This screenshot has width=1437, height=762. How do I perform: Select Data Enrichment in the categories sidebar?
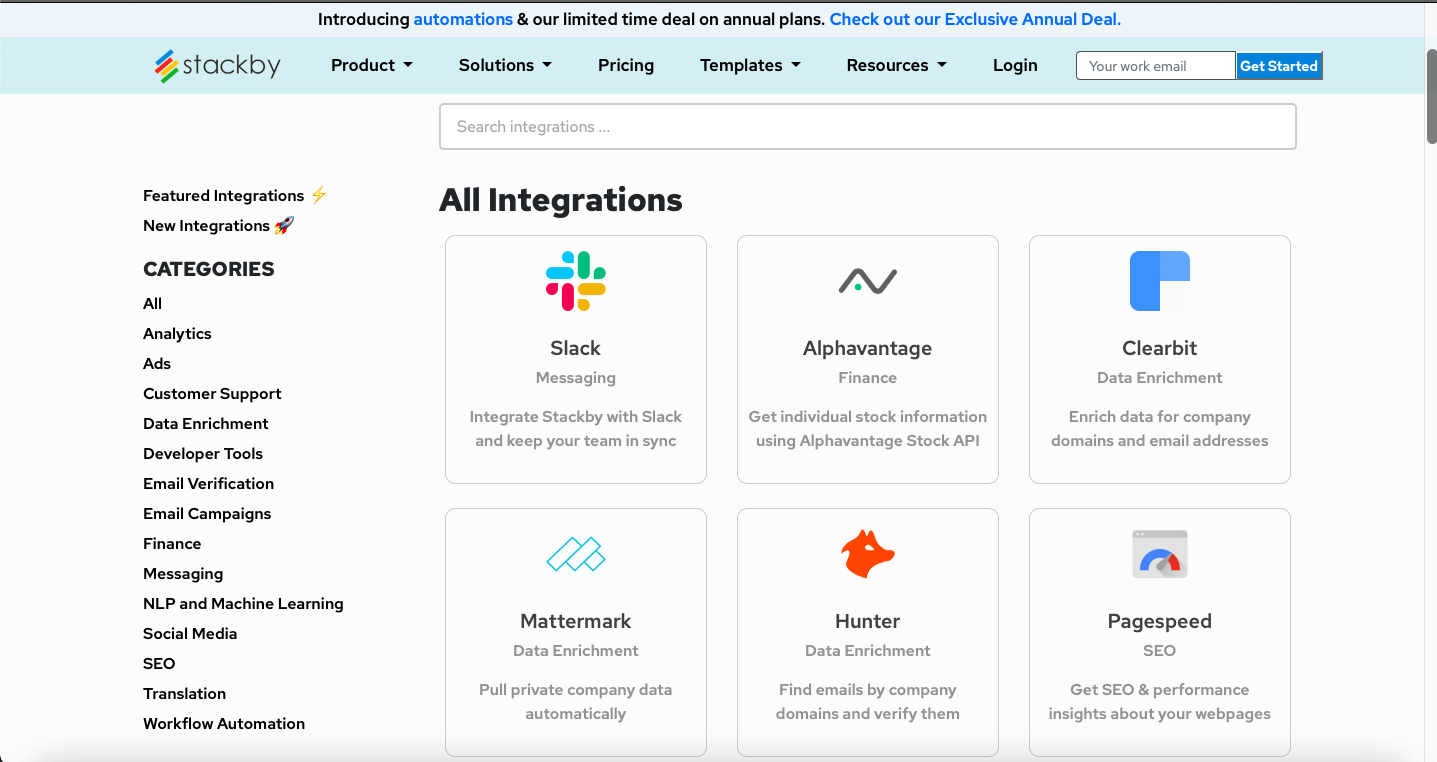coord(206,424)
